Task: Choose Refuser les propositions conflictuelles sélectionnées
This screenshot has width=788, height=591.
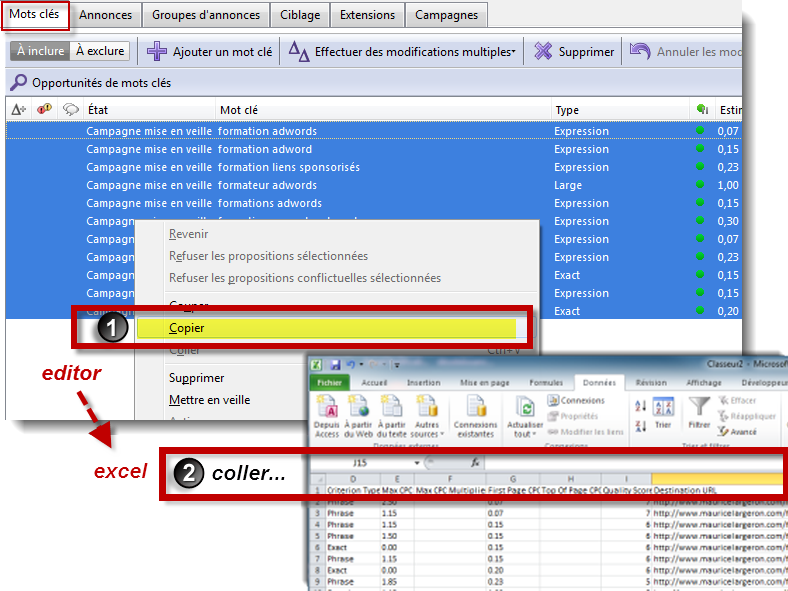Action: click(305, 278)
